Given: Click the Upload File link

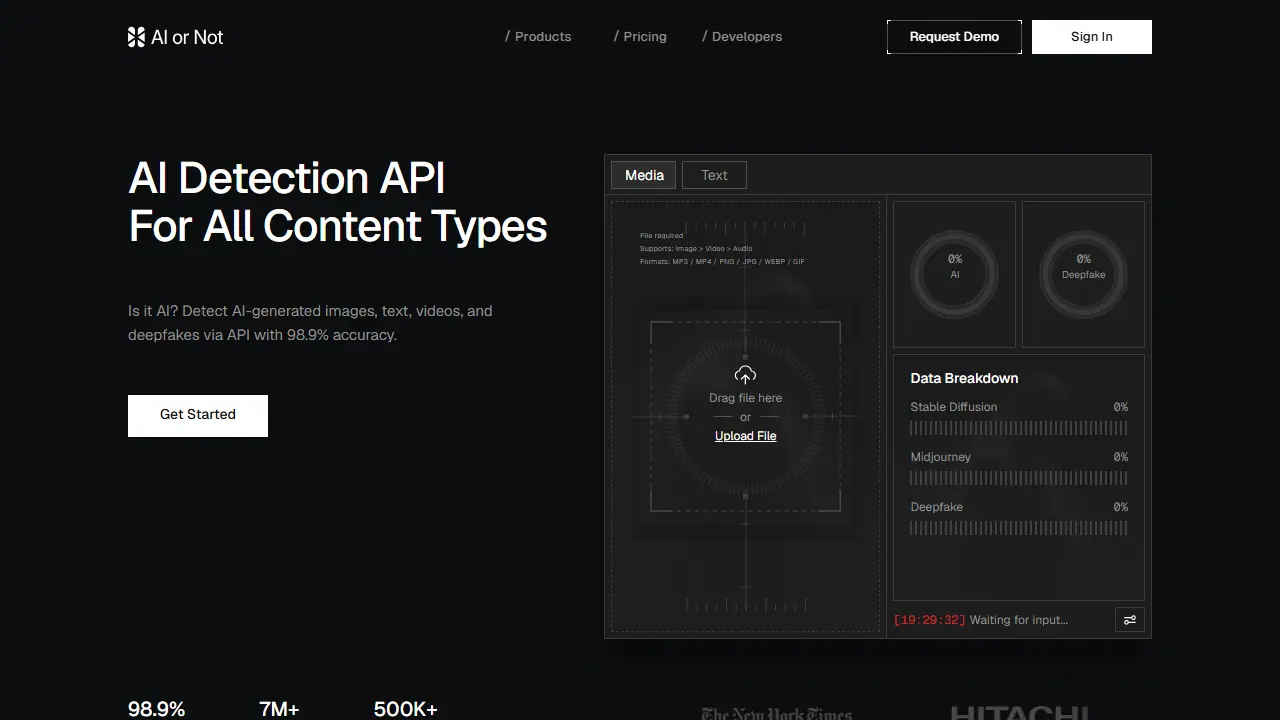Looking at the screenshot, I should click(x=746, y=436).
